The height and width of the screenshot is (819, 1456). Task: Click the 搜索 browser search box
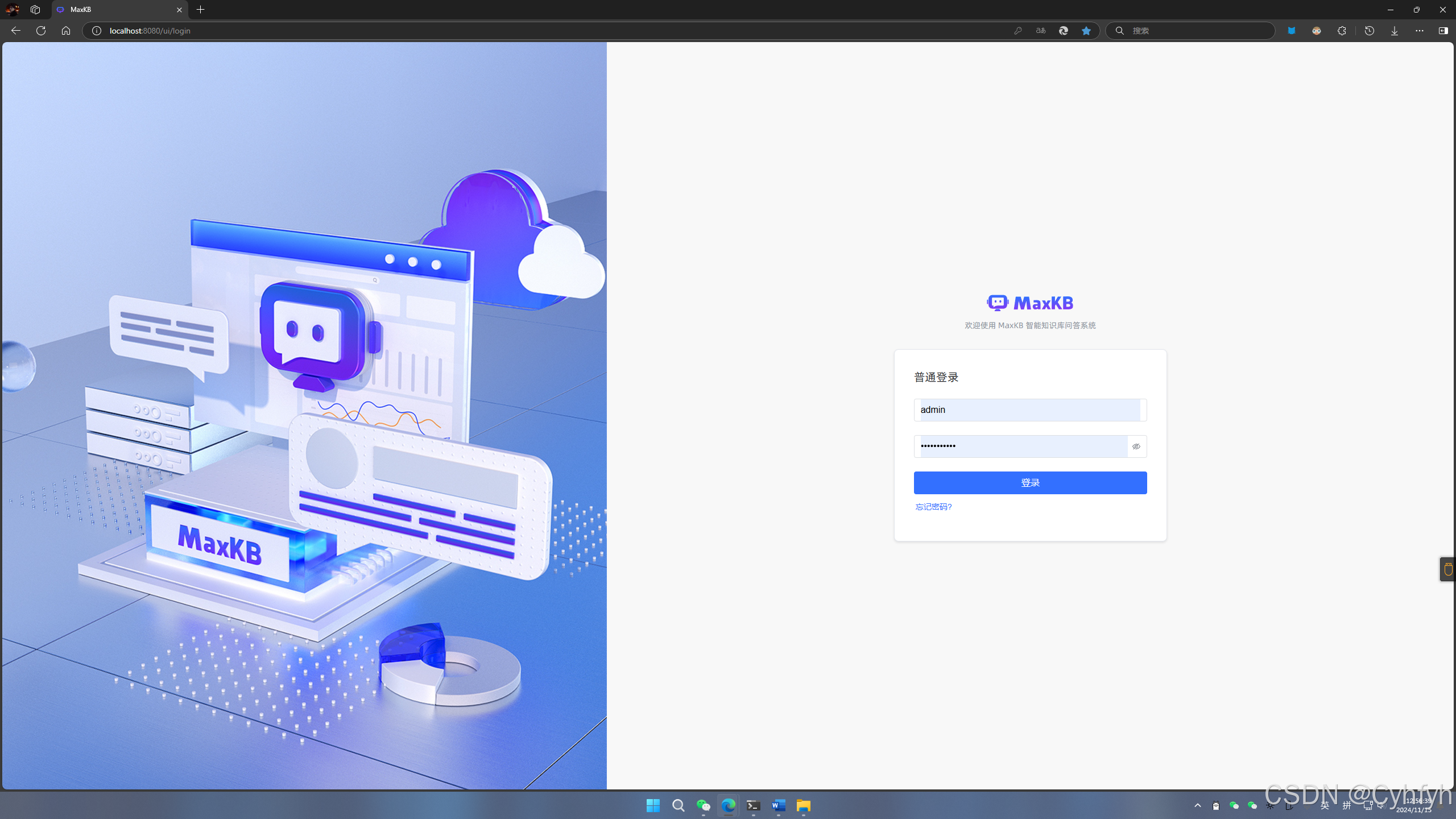pyautogui.click(x=1190, y=31)
